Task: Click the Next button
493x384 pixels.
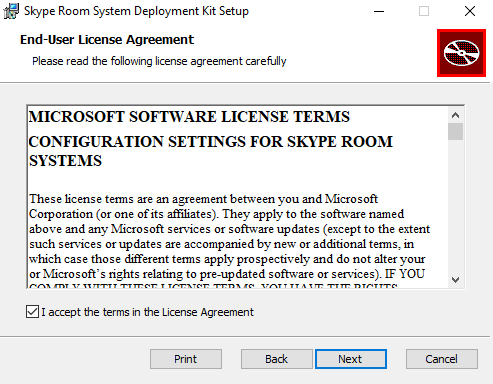Action: pyautogui.click(x=351, y=359)
